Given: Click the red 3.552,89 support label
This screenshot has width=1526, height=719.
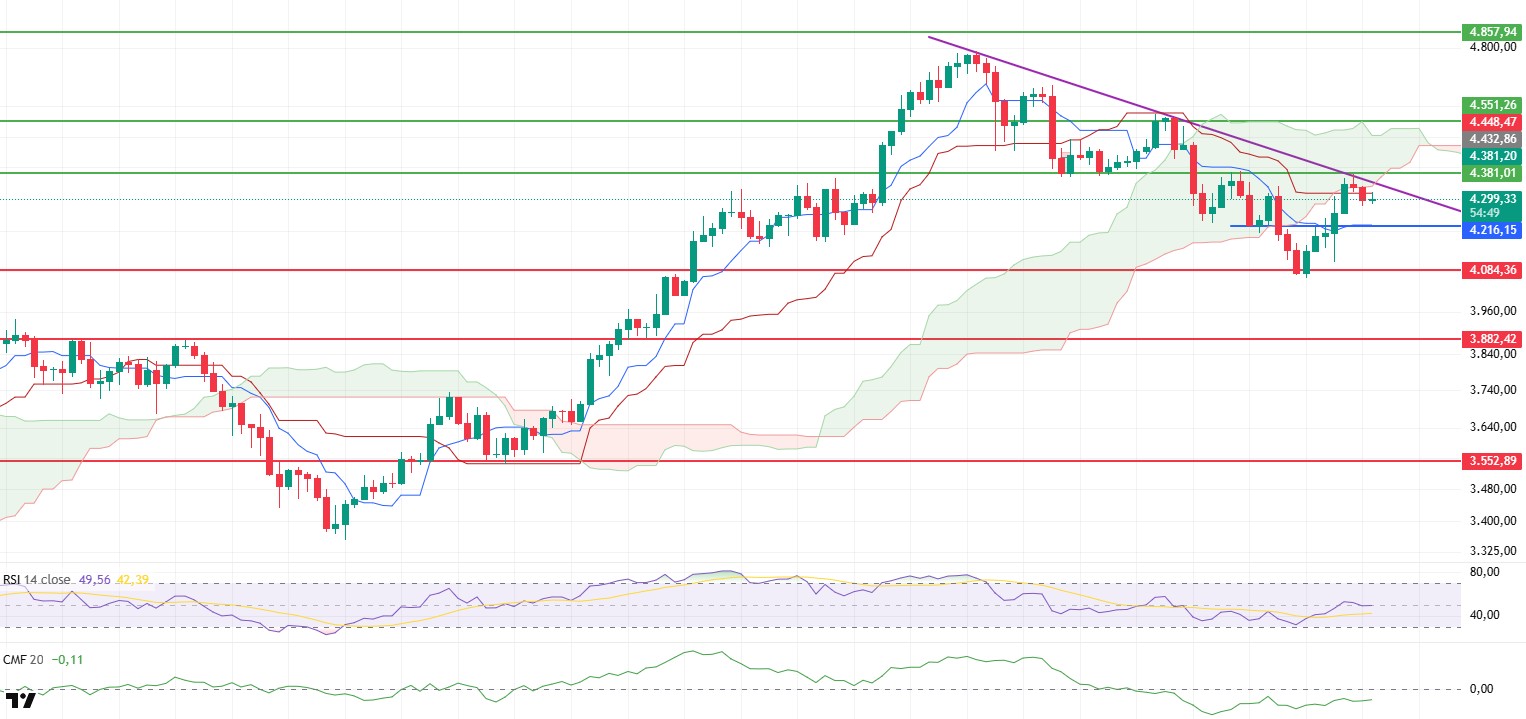Looking at the screenshot, I should (x=1490, y=461).
